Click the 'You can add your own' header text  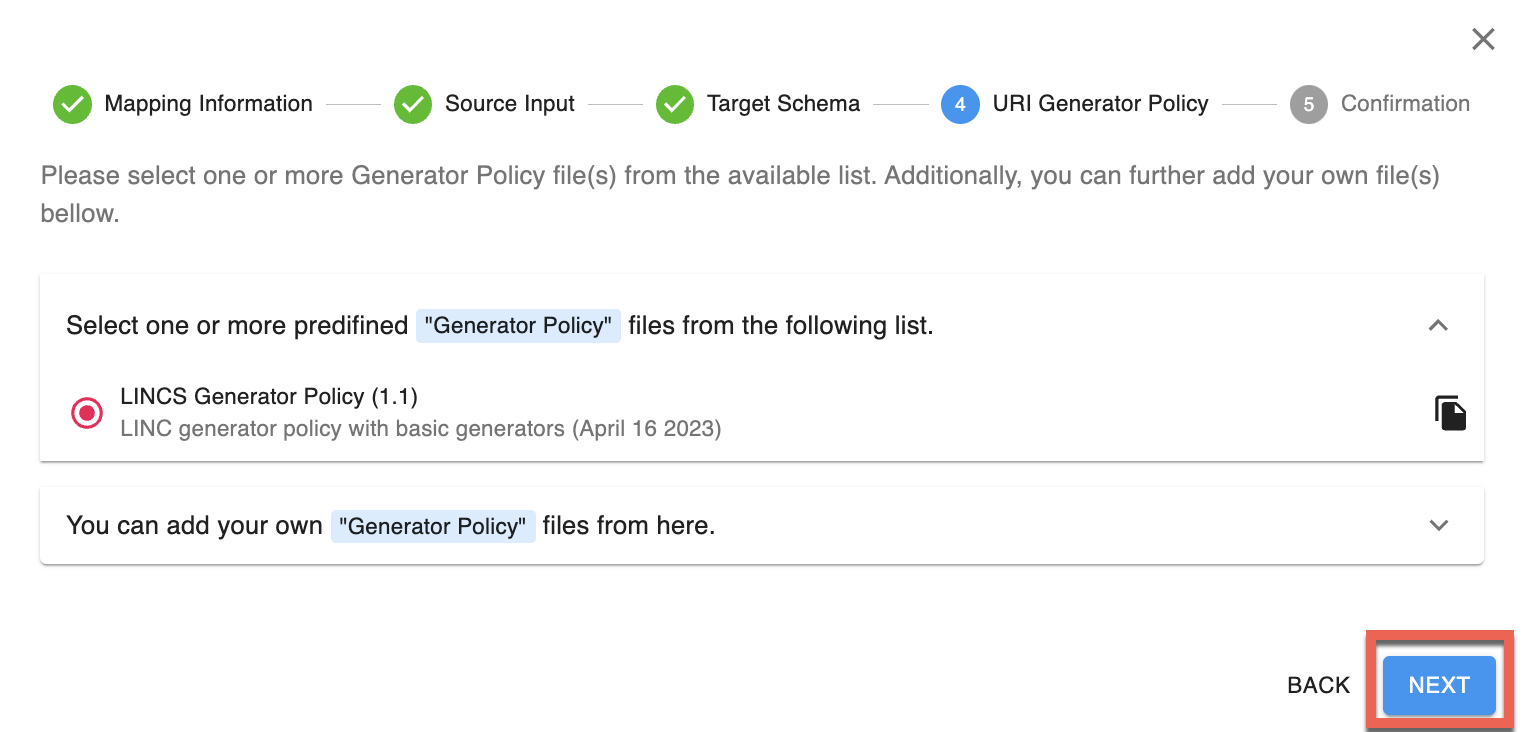[194, 526]
